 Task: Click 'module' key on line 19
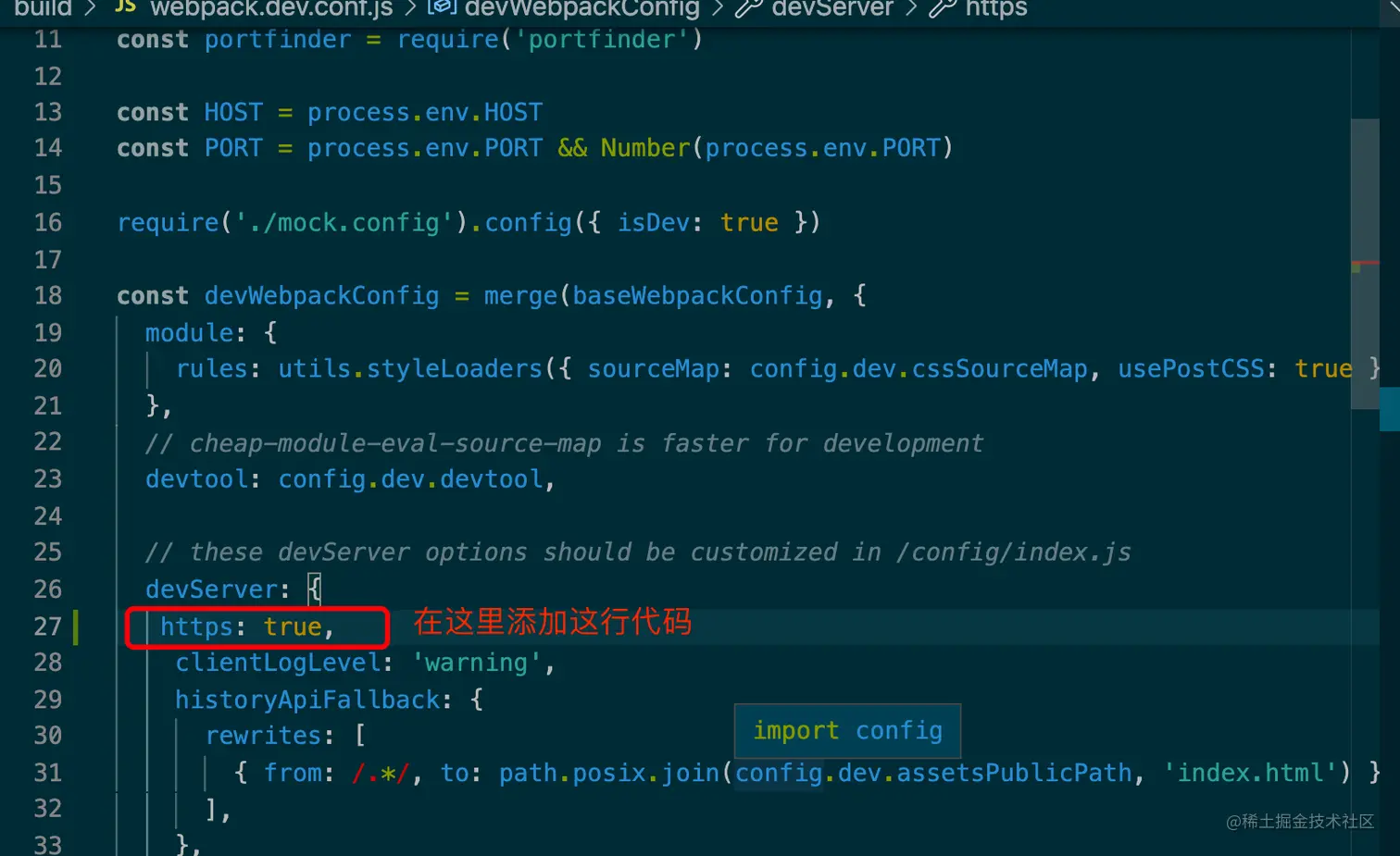pyautogui.click(x=189, y=332)
